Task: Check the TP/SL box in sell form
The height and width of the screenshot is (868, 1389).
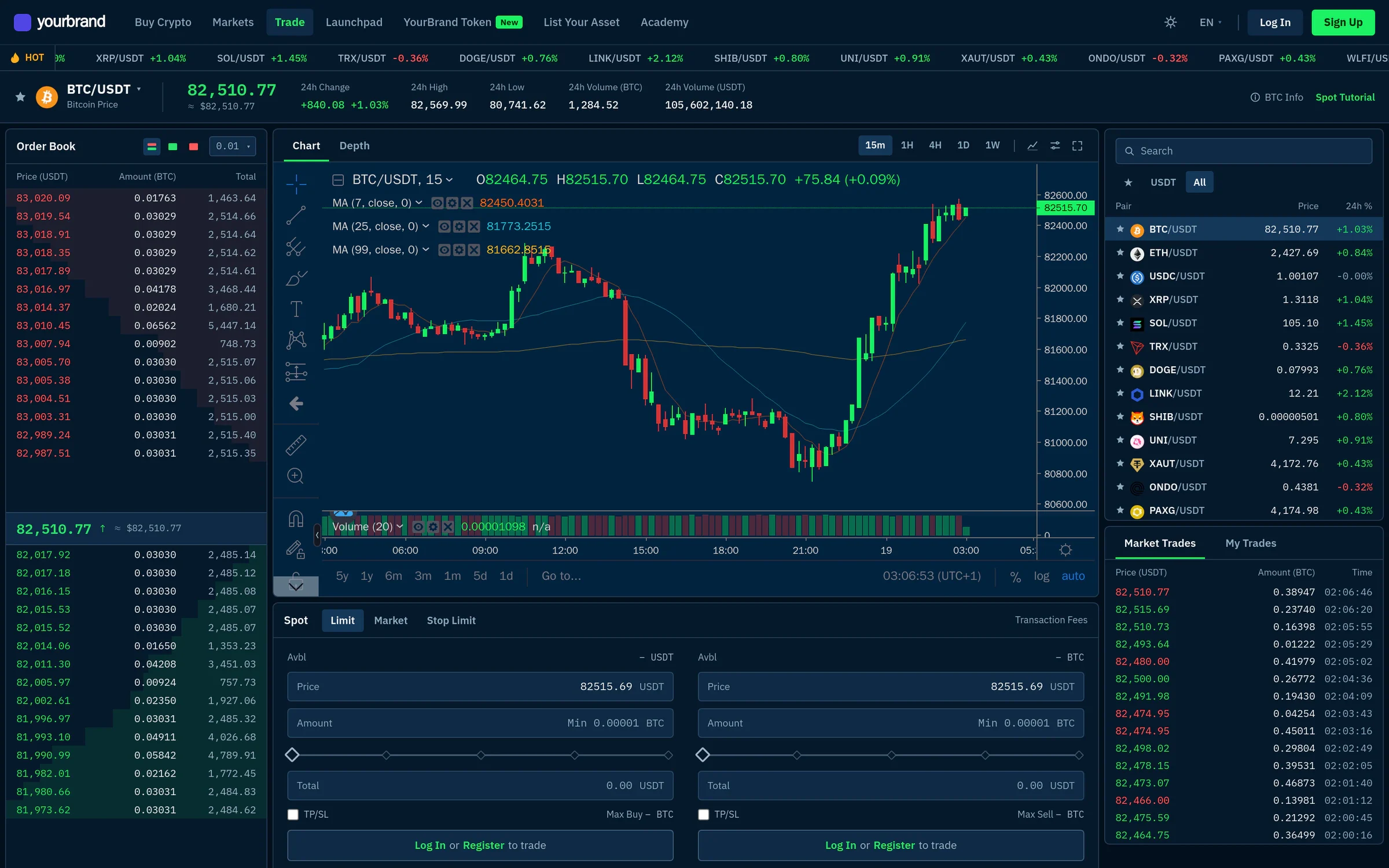Action: pyautogui.click(x=703, y=814)
